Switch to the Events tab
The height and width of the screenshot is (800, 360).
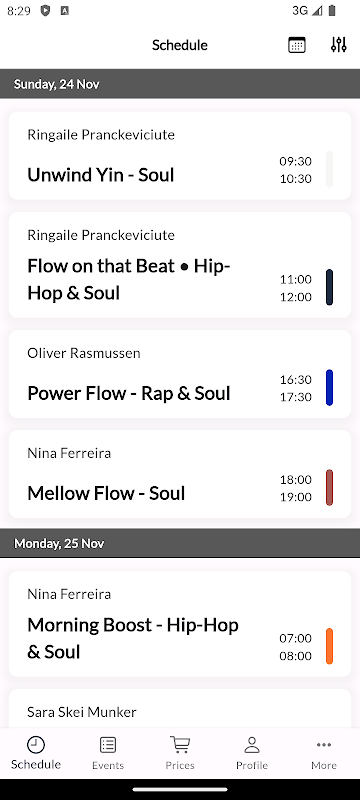tap(108, 753)
